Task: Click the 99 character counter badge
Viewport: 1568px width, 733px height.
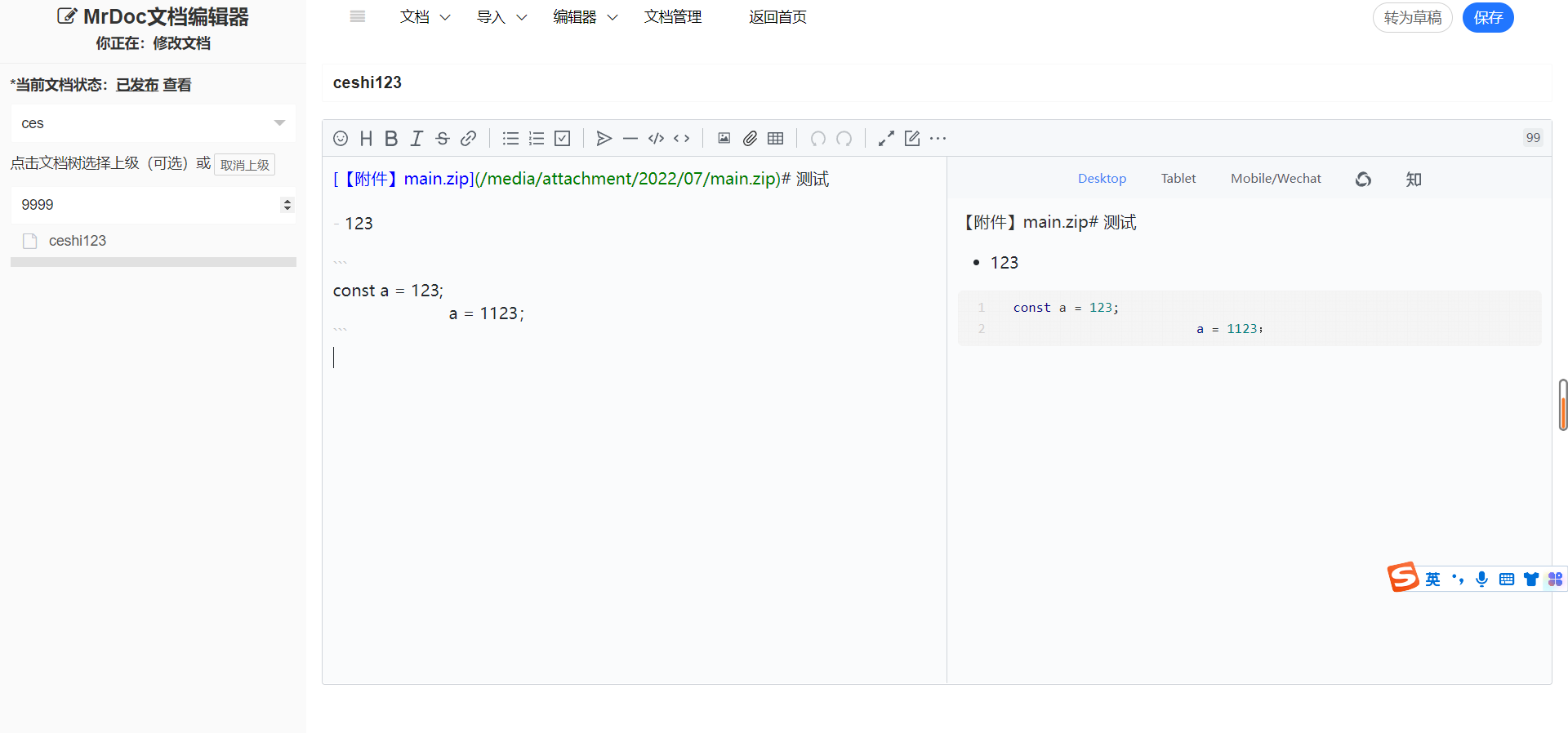Action: click(1533, 138)
